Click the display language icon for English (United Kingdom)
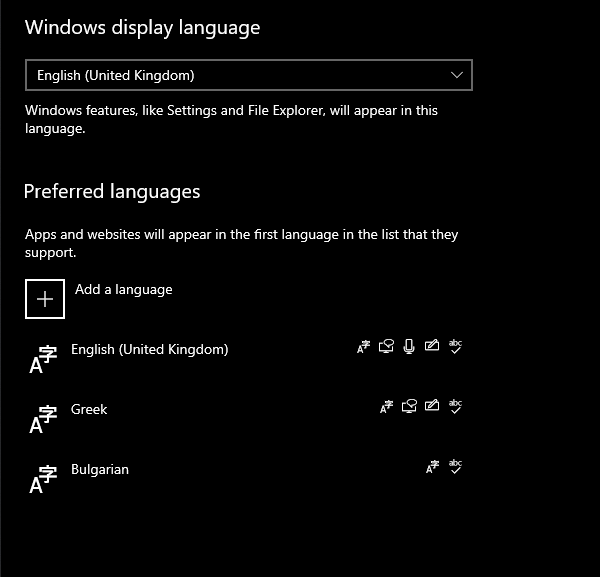Viewport: 600px width, 577px height. click(x=363, y=348)
